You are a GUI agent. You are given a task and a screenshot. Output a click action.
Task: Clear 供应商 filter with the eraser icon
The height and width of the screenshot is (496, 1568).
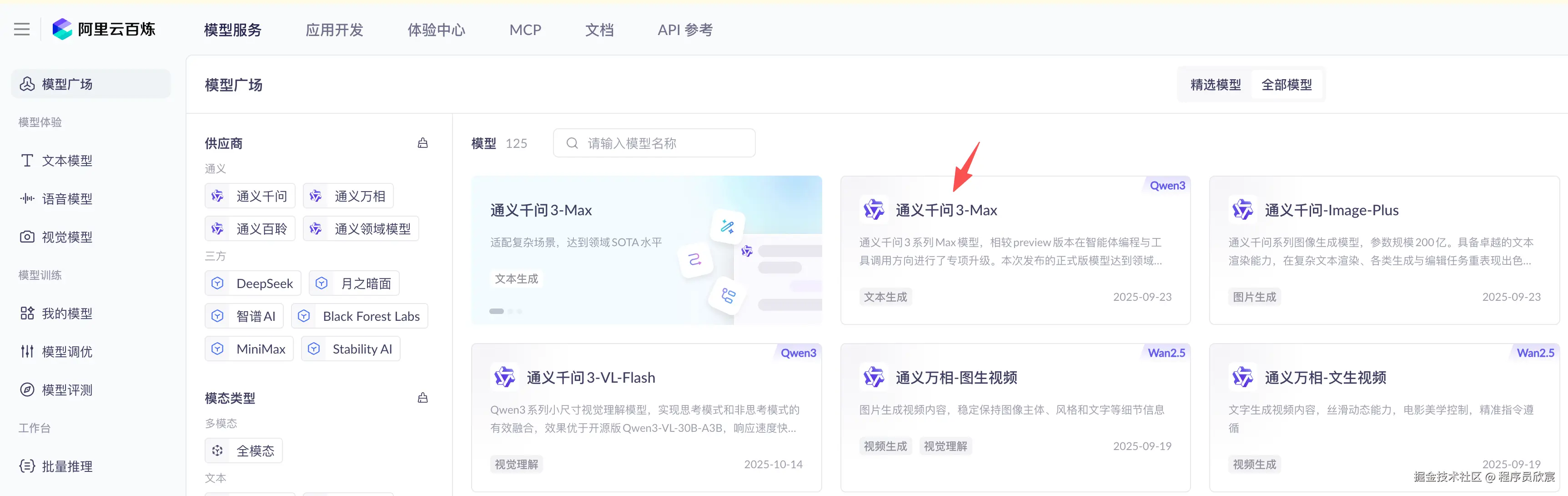pyautogui.click(x=422, y=143)
